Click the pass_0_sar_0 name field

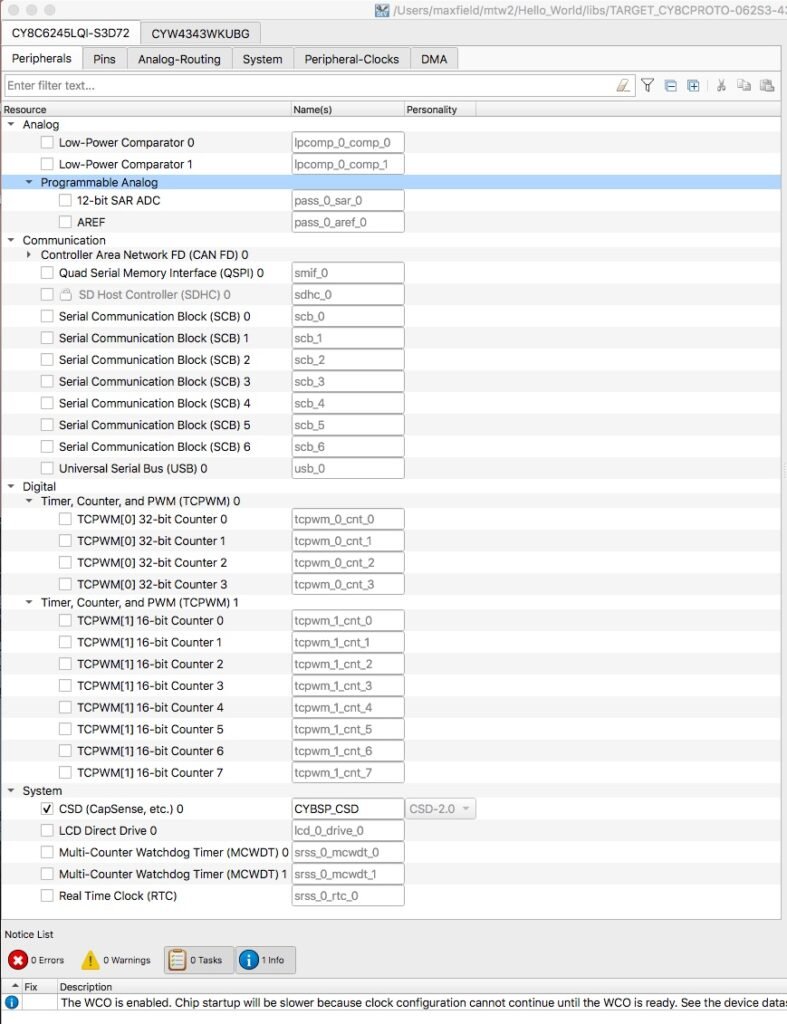tap(347, 200)
